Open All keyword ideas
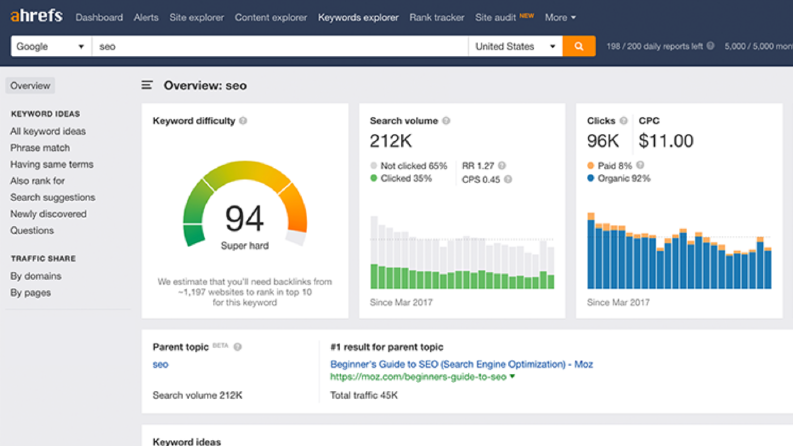The image size is (793, 446). click(48, 131)
